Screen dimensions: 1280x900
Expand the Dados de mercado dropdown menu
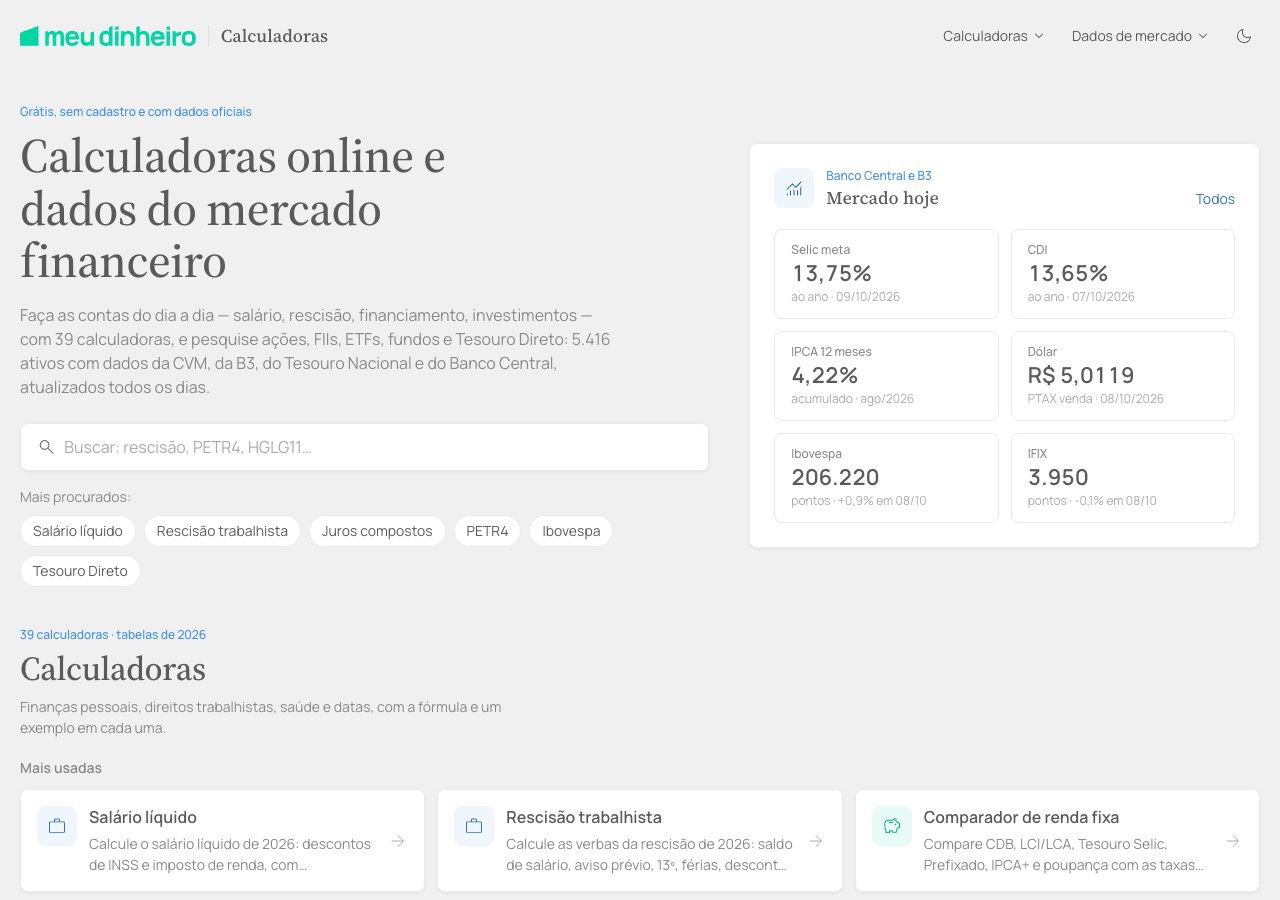pos(1140,36)
